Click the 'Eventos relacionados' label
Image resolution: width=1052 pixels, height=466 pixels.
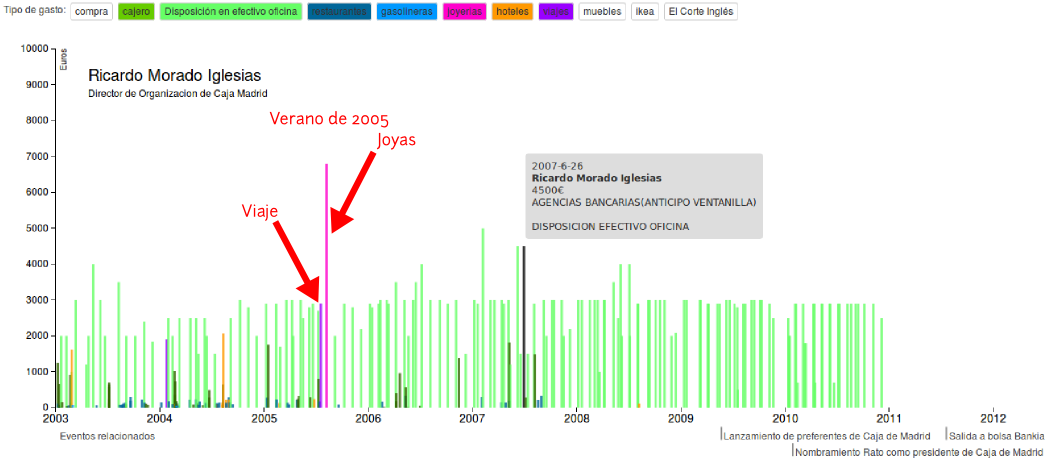pos(107,436)
